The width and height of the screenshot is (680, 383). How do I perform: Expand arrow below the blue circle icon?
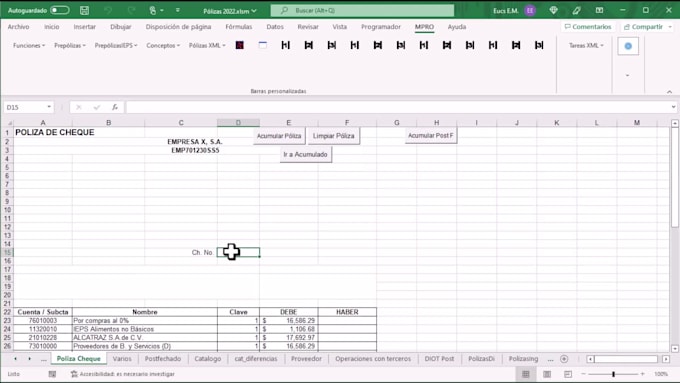coord(628,75)
